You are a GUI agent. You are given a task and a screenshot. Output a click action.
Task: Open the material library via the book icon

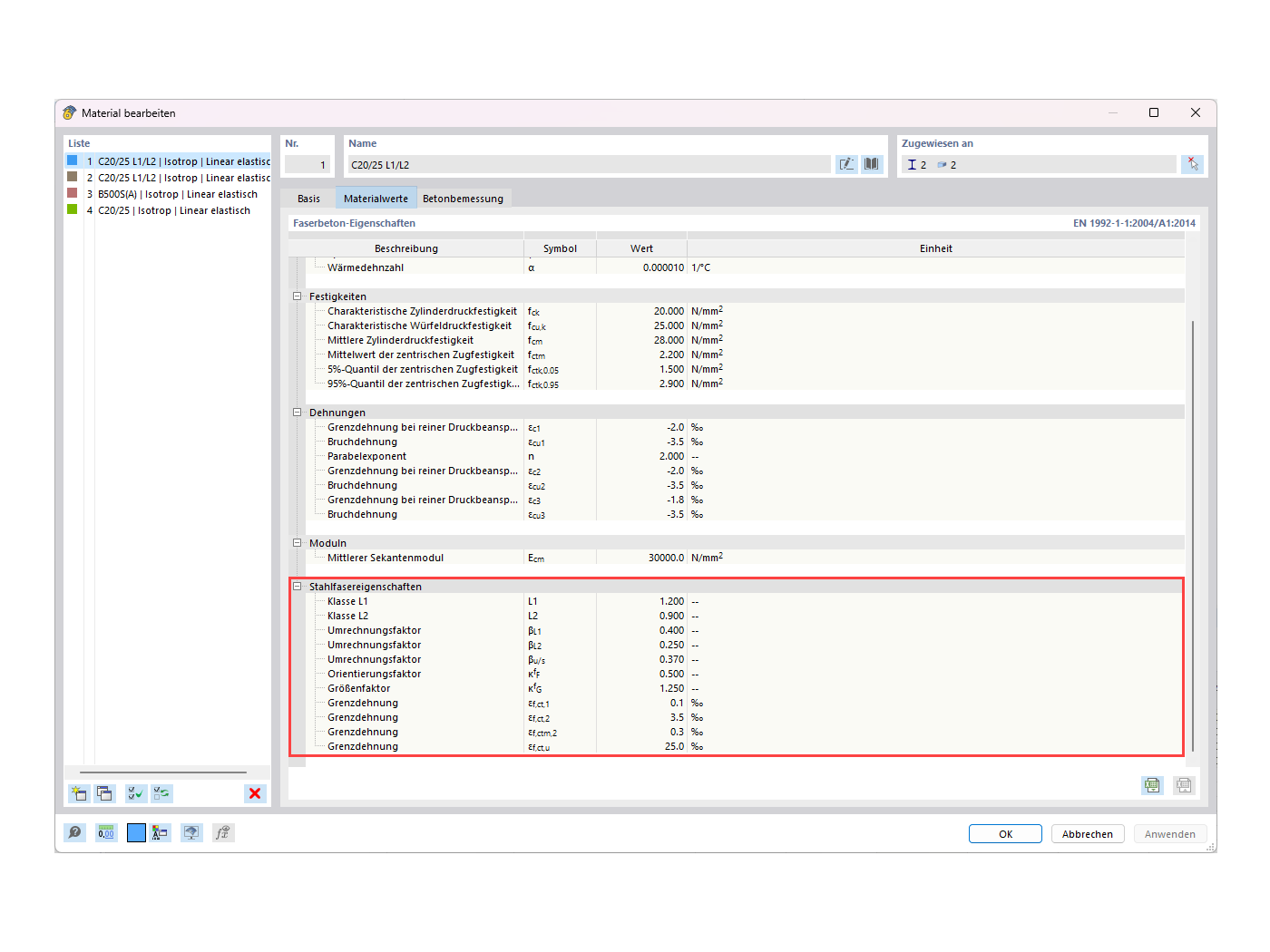tap(871, 164)
